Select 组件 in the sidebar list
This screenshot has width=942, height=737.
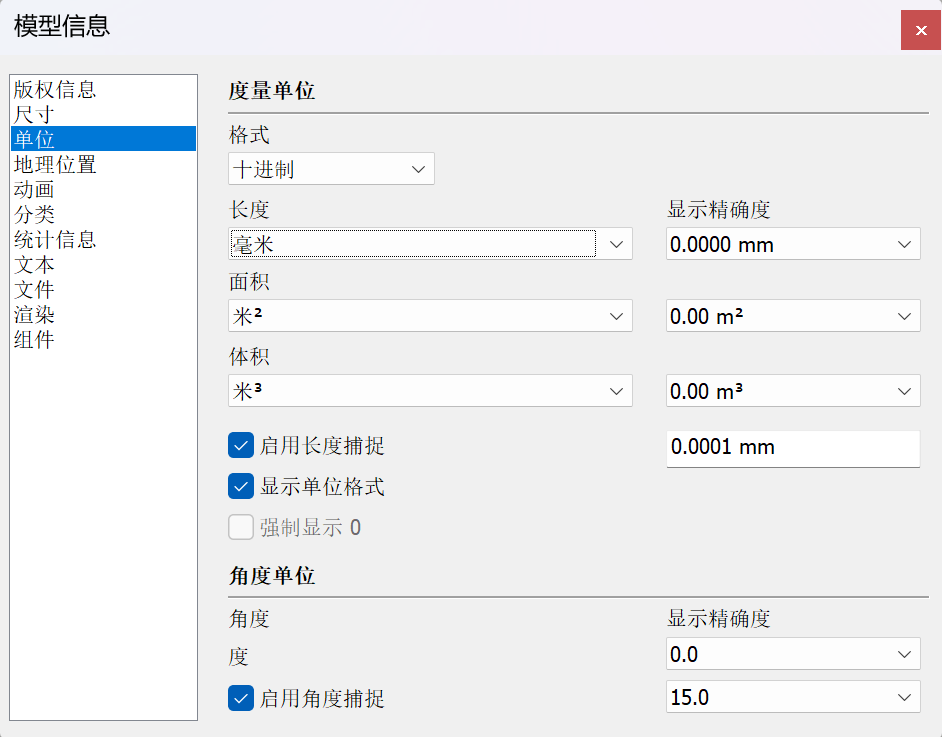coord(33,340)
